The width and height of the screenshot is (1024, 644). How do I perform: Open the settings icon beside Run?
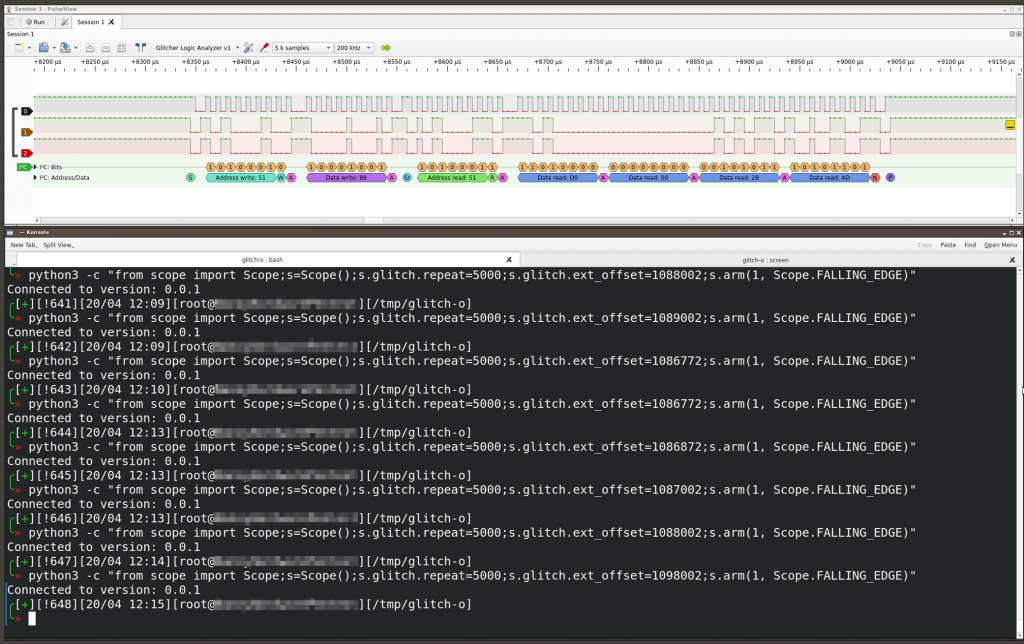click(65, 21)
